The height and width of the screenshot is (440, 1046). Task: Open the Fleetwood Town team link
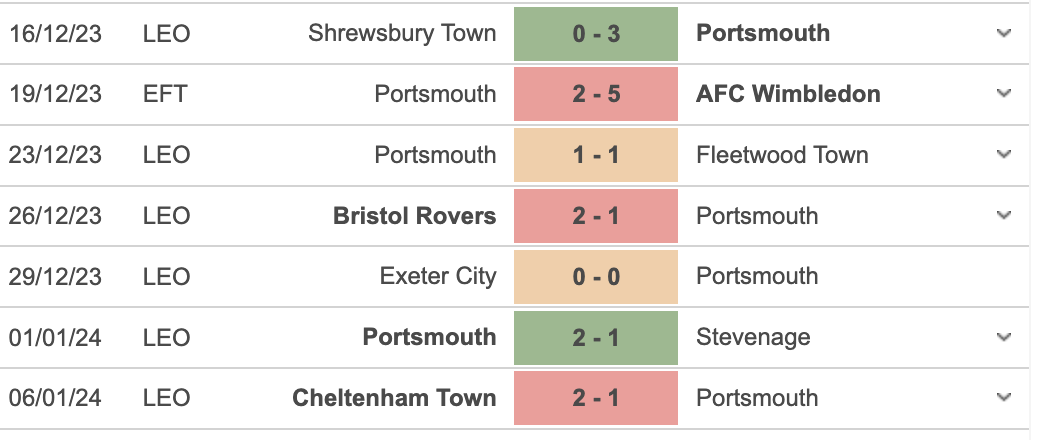pyautogui.click(x=782, y=155)
